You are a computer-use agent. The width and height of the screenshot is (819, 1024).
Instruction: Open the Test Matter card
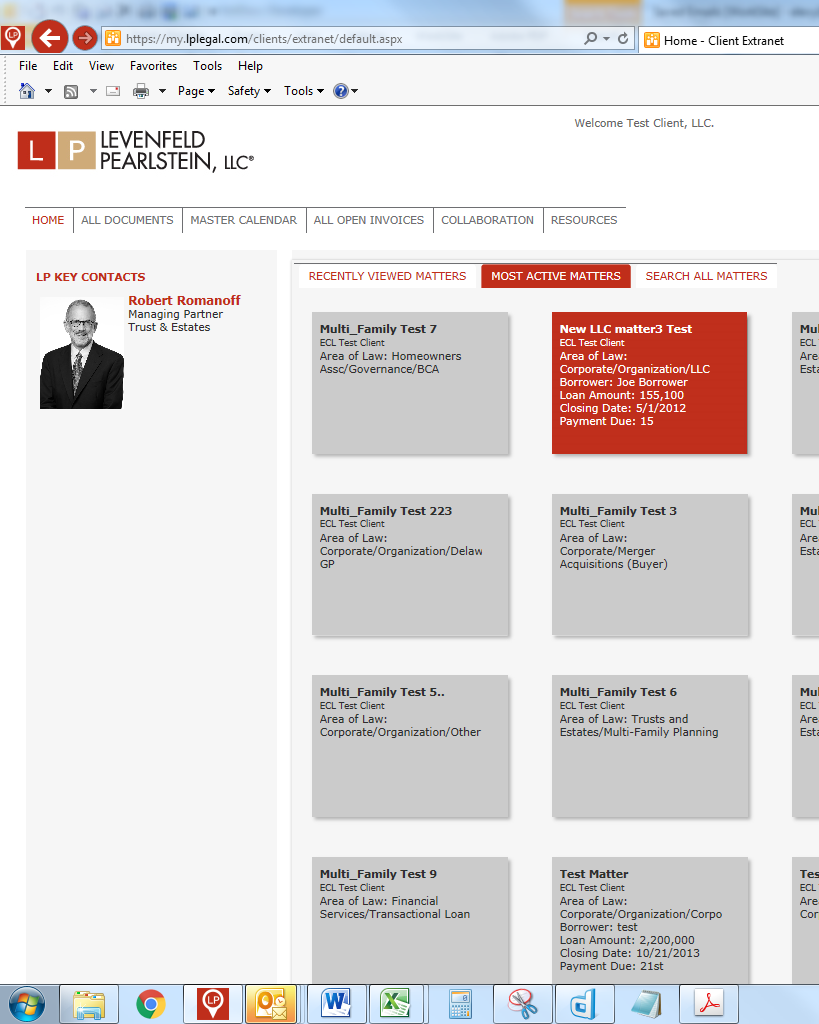[650, 921]
